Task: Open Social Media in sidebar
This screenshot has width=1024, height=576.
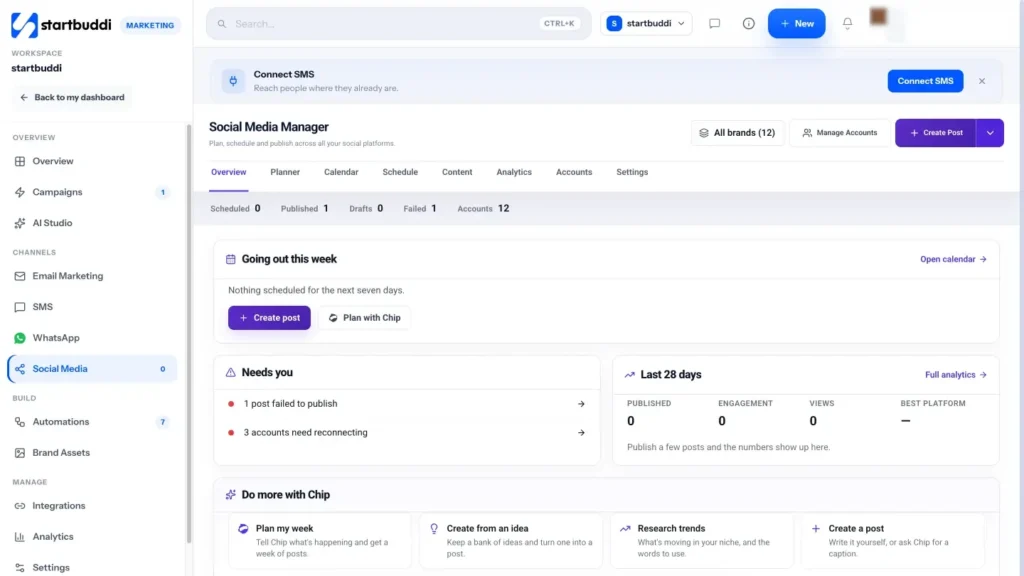Action: click(x=91, y=369)
